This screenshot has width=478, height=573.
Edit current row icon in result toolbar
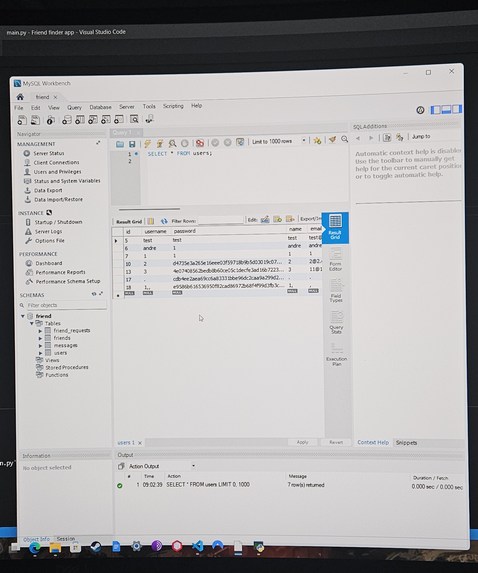[265, 219]
